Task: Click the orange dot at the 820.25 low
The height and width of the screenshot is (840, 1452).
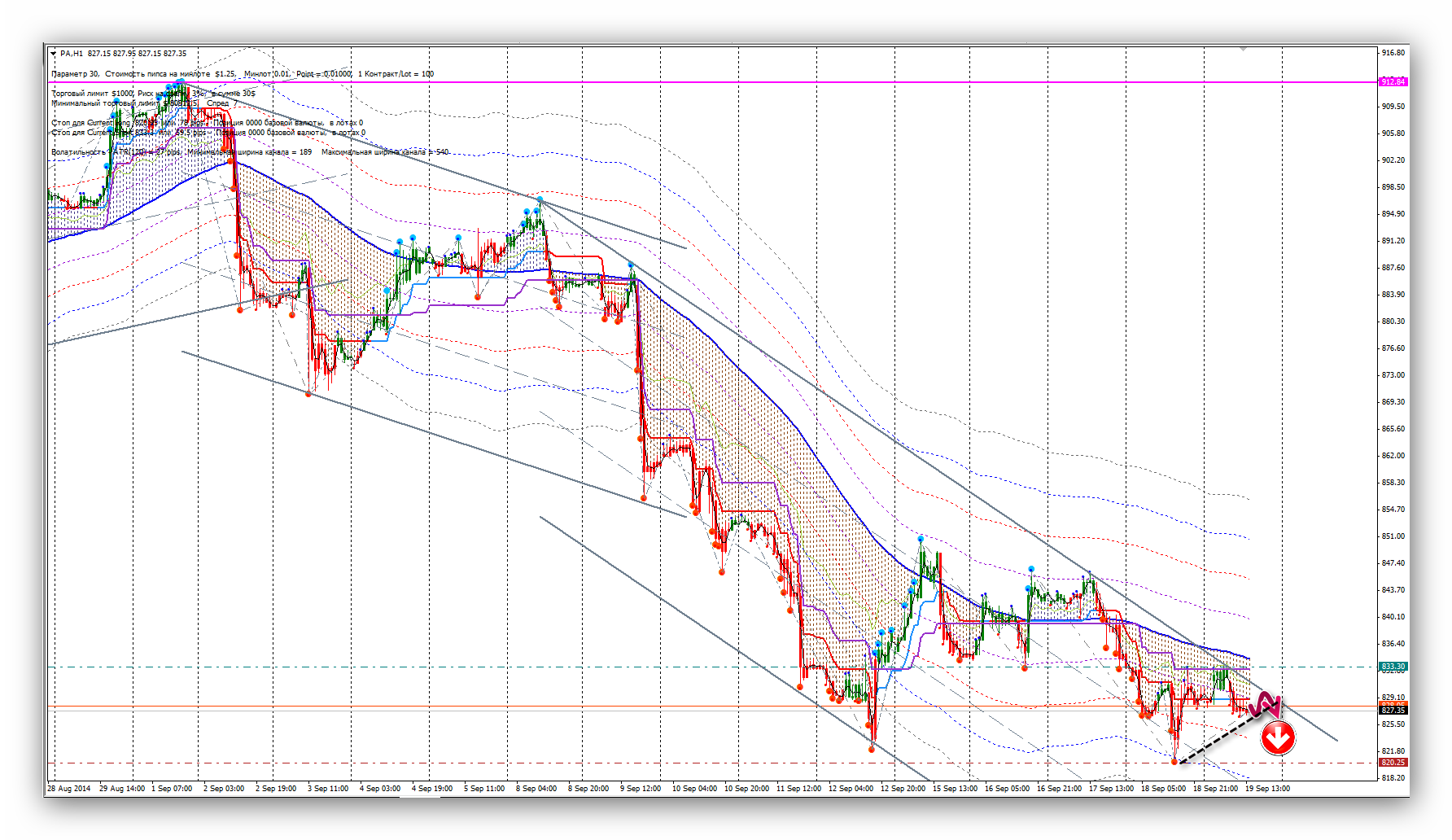Action: pos(1174,762)
